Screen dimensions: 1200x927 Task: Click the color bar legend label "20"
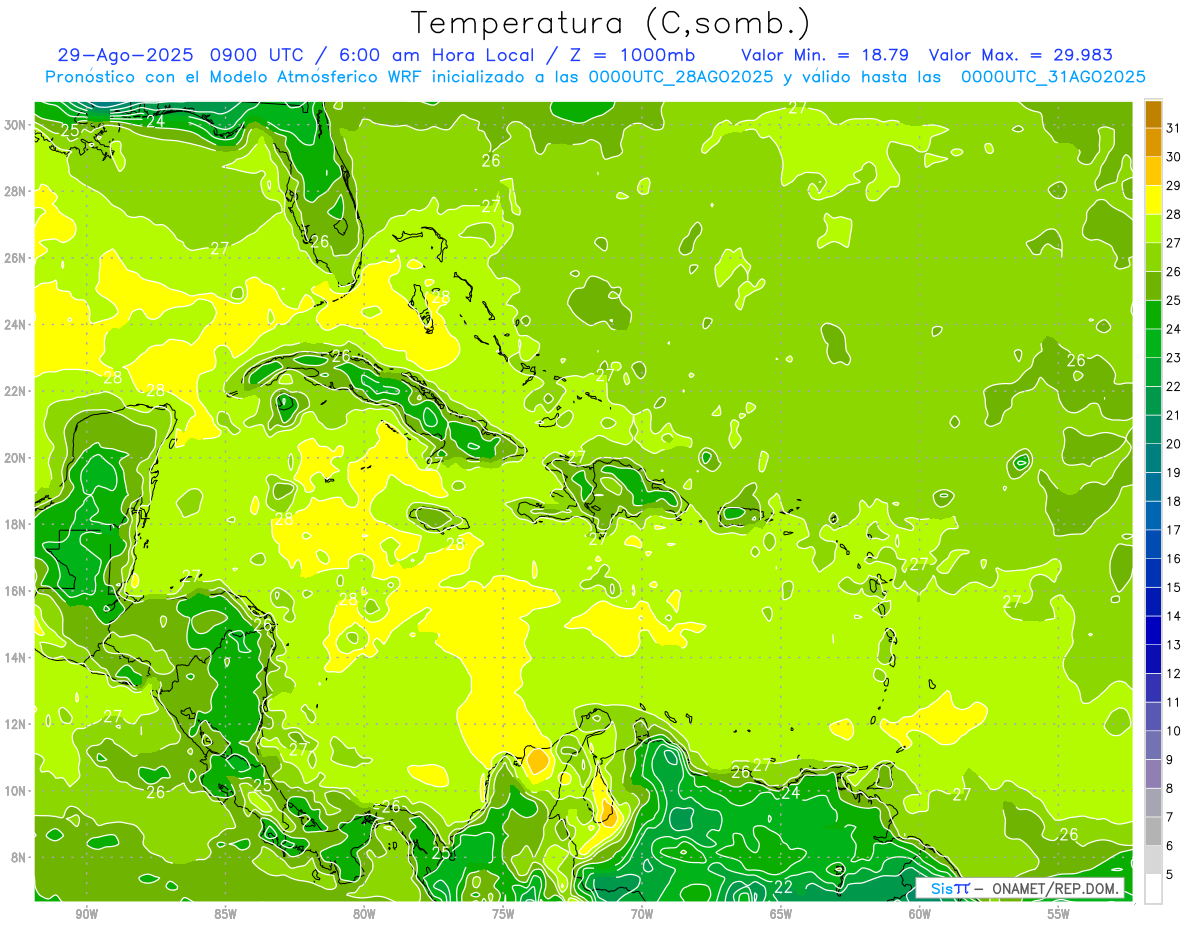point(1173,444)
